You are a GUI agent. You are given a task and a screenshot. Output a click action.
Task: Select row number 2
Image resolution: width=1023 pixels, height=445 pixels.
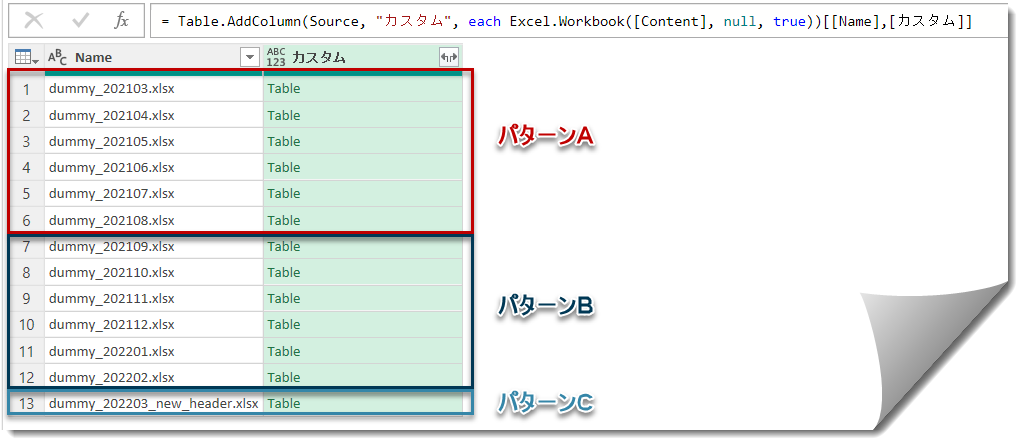(27, 115)
